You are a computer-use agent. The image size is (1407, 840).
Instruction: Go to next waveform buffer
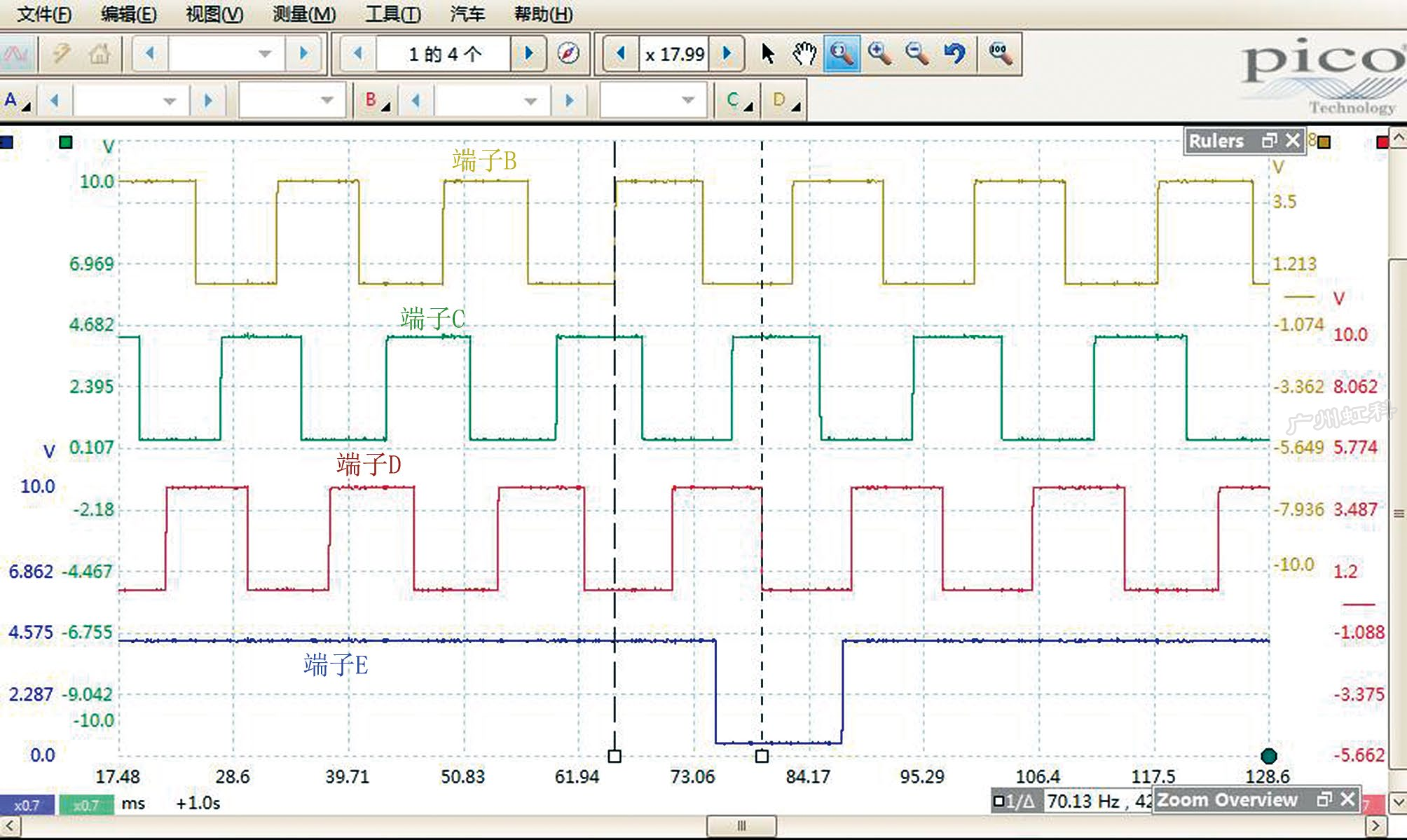click(x=529, y=54)
